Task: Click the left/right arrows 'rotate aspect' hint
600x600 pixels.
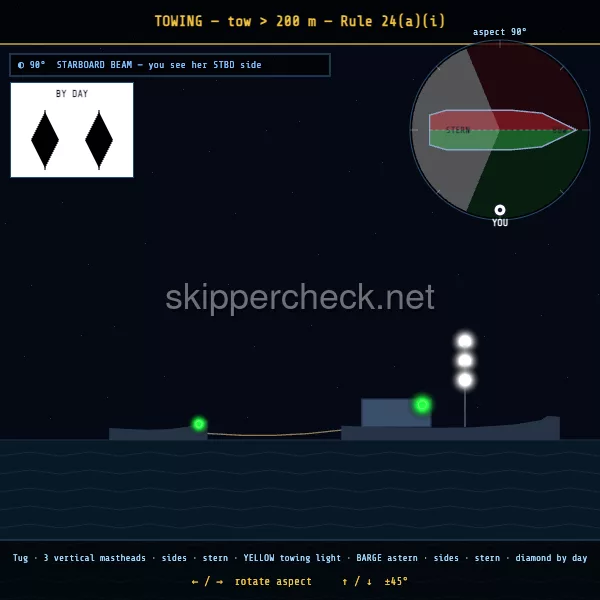Action: (251, 581)
